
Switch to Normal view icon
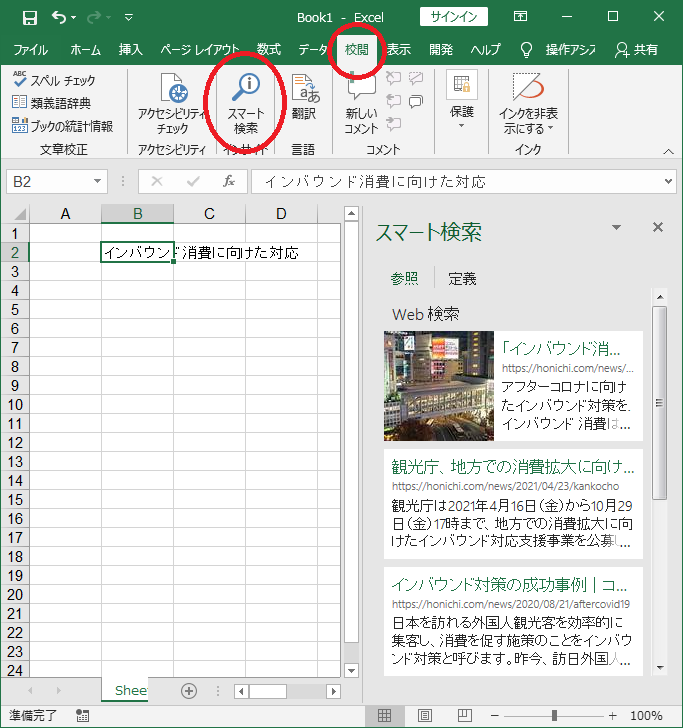pos(384,715)
